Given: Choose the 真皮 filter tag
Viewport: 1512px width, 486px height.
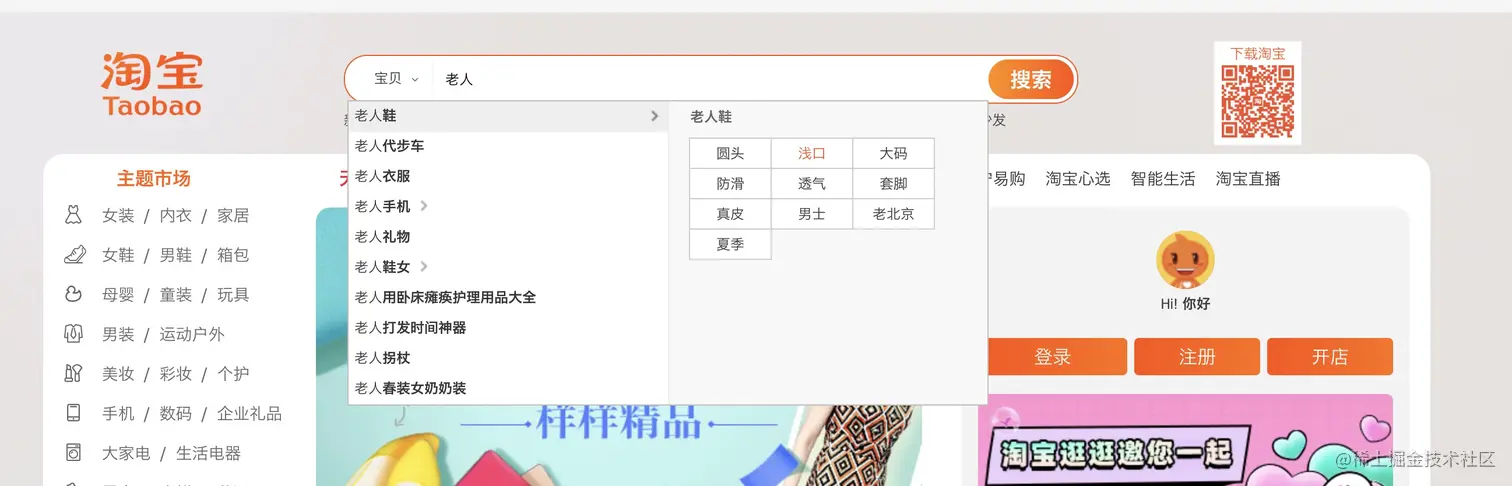Looking at the screenshot, I should (730, 214).
